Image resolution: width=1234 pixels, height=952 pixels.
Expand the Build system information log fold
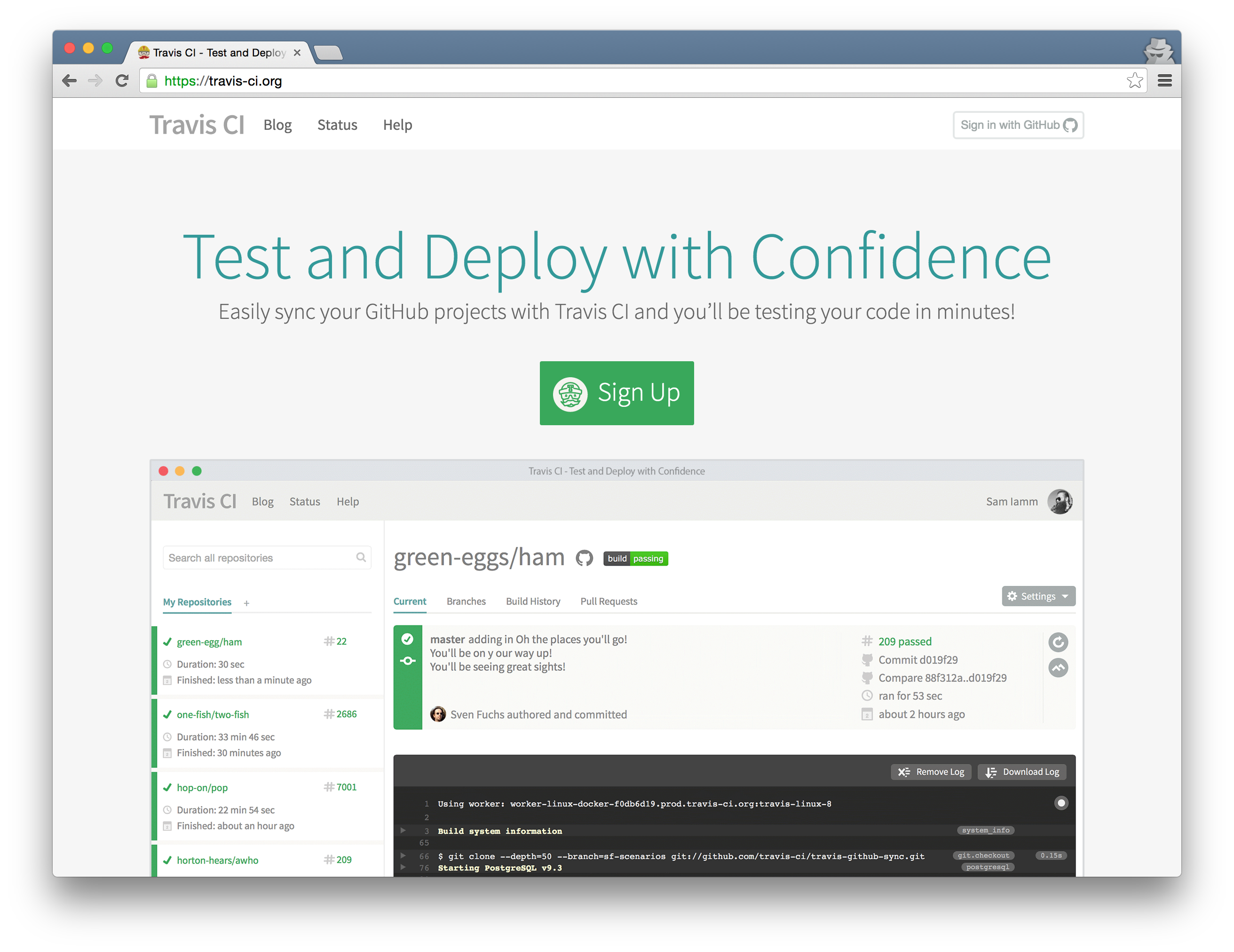(x=403, y=831)
